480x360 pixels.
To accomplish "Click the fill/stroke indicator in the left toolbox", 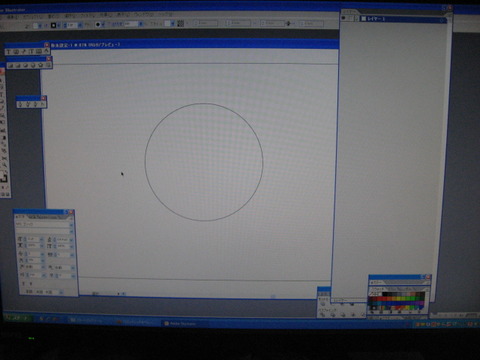I will pyautogui.click(x=4, y=177).
